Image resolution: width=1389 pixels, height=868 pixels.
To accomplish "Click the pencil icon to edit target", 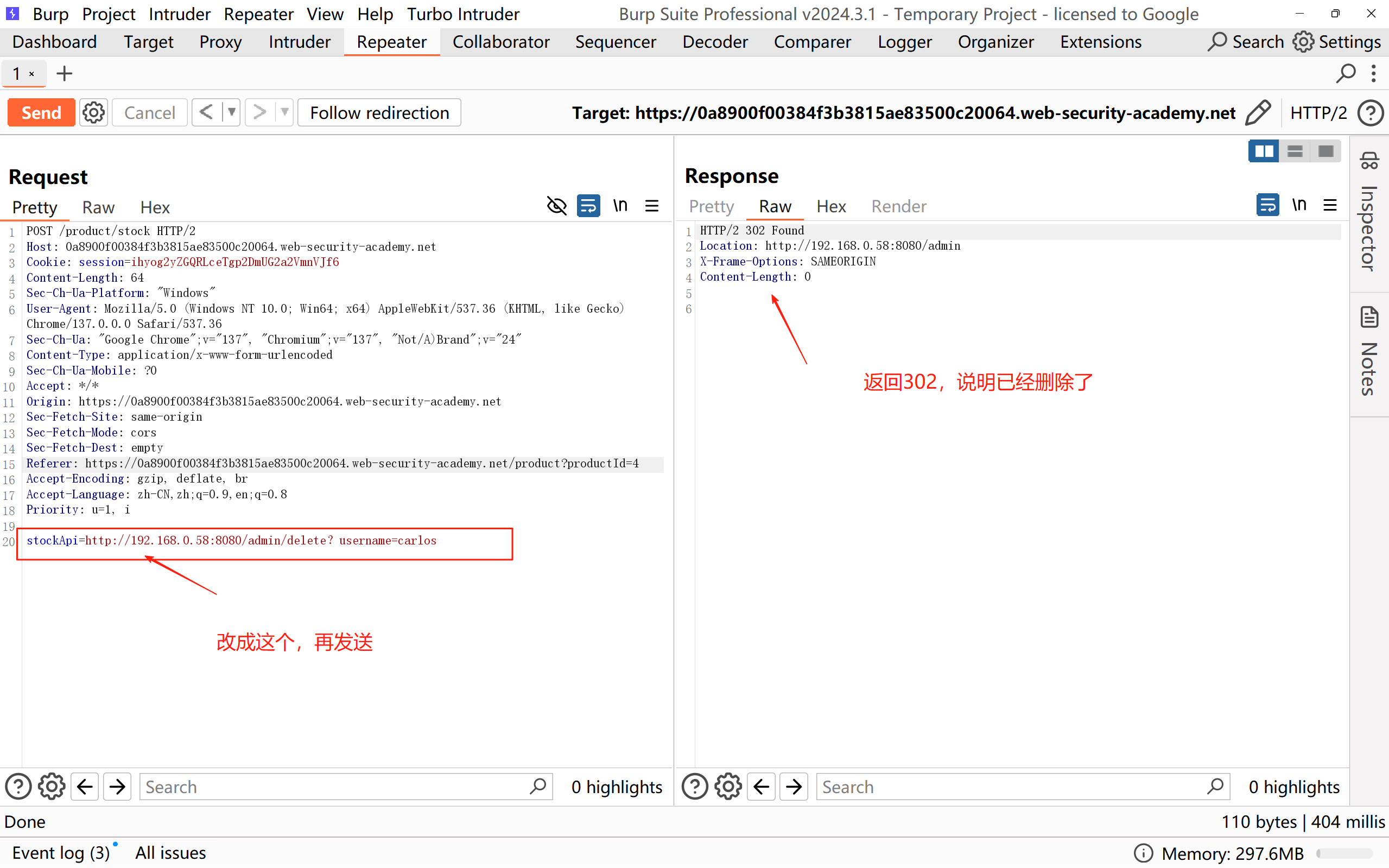I will pos(1258,112).
